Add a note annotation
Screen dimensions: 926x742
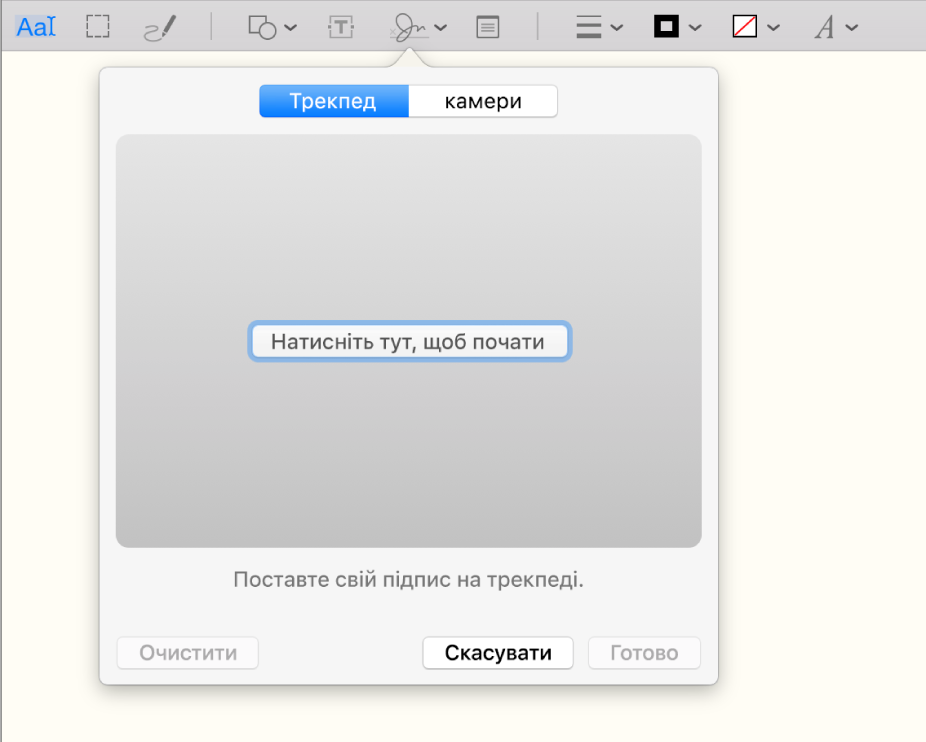point(487,26)
